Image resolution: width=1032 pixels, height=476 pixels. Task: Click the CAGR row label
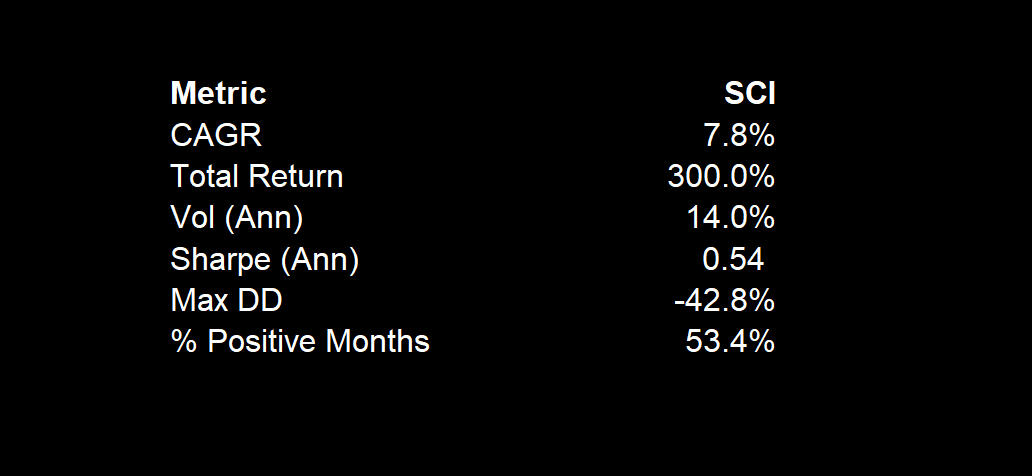pos(216,135)
